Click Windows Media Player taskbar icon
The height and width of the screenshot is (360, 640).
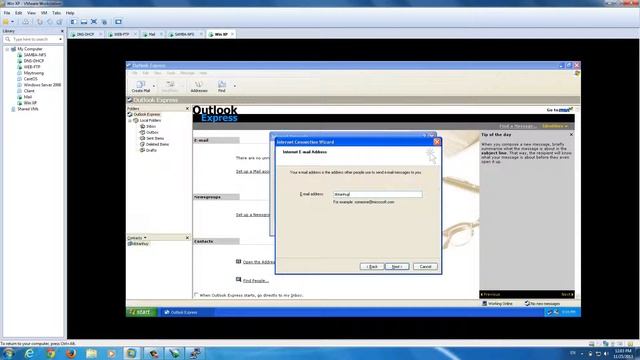click(x=111, y=353)
